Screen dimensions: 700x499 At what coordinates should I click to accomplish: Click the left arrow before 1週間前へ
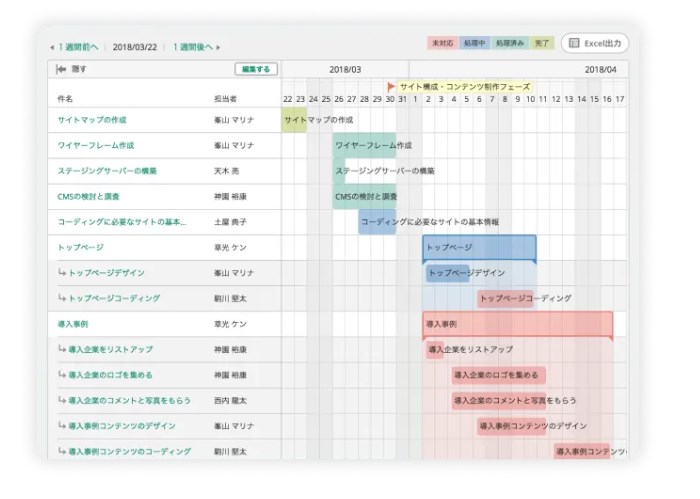pyautogui.click(x=52, y=47)
